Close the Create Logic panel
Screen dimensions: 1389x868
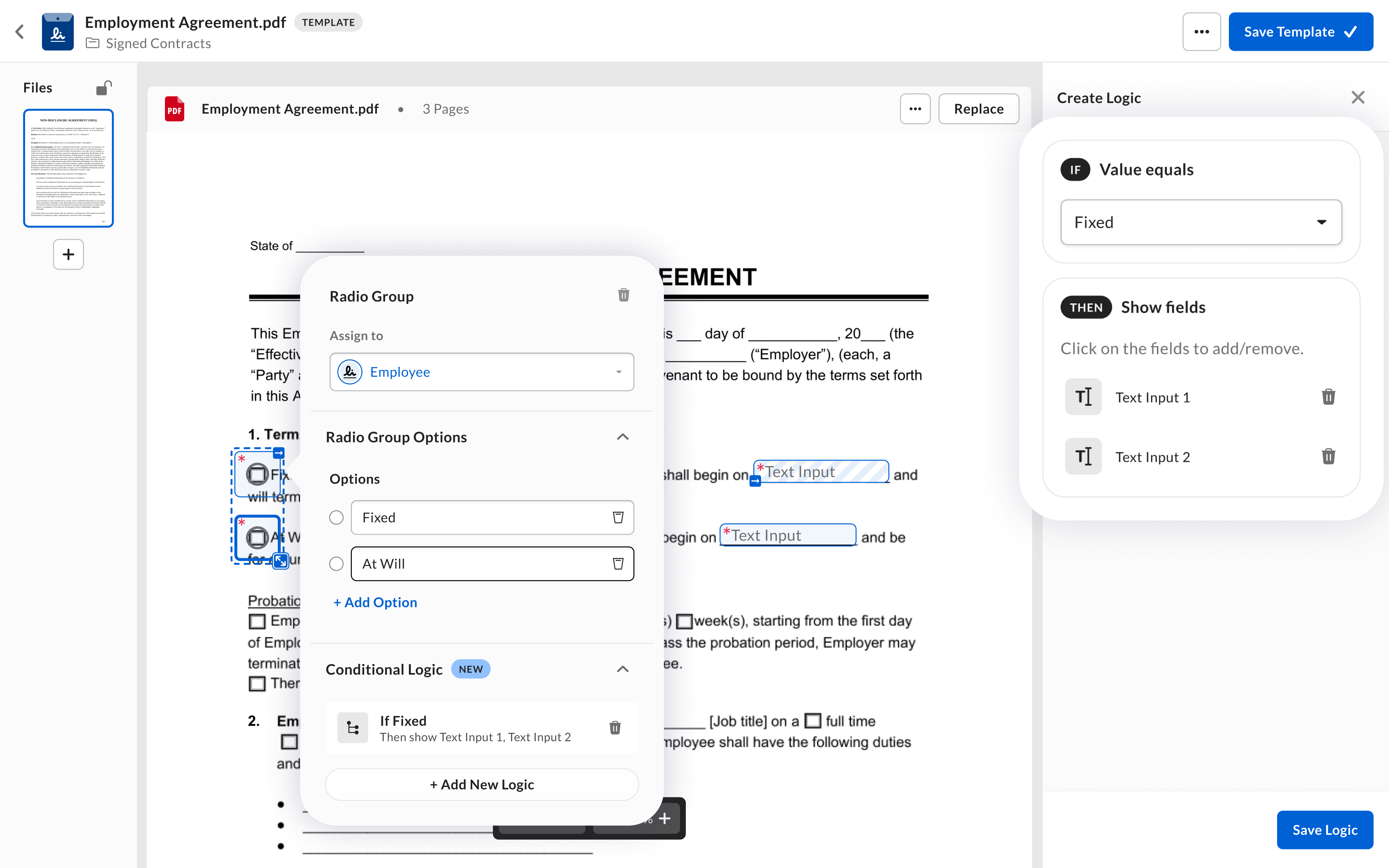tap(1357, 98)
